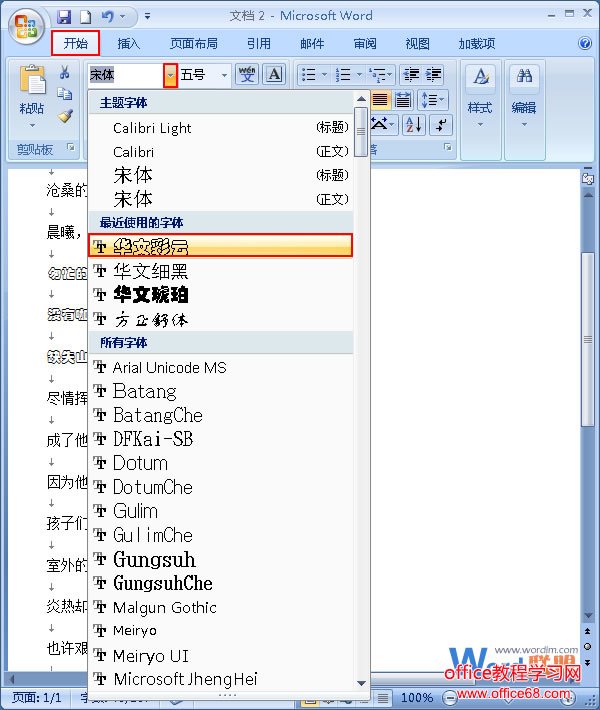Activate the Format Painter brush
The width and height of the screenshot is (600, 710).
point(65,115)
